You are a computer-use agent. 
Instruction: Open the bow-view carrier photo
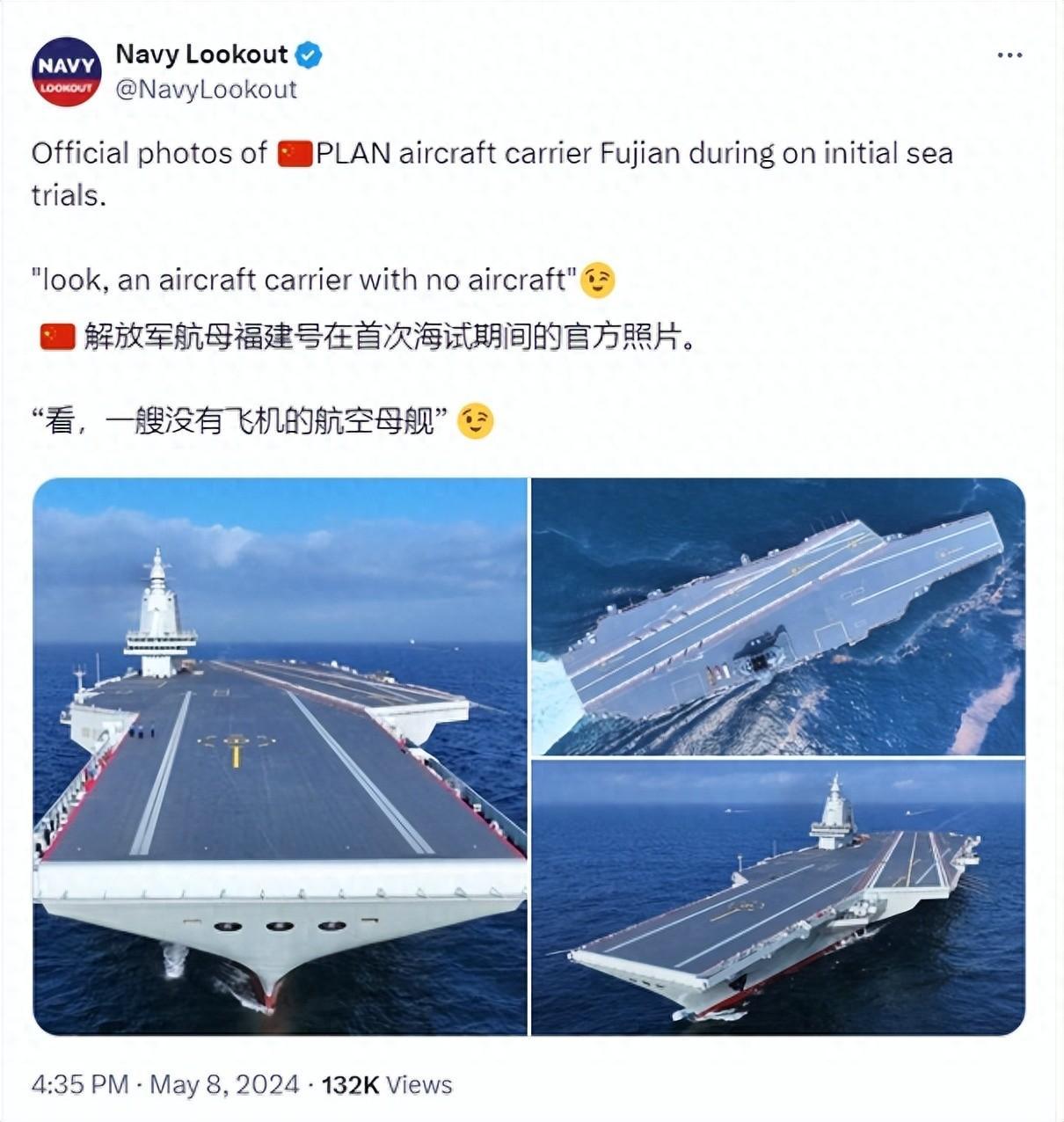(280, 756)
